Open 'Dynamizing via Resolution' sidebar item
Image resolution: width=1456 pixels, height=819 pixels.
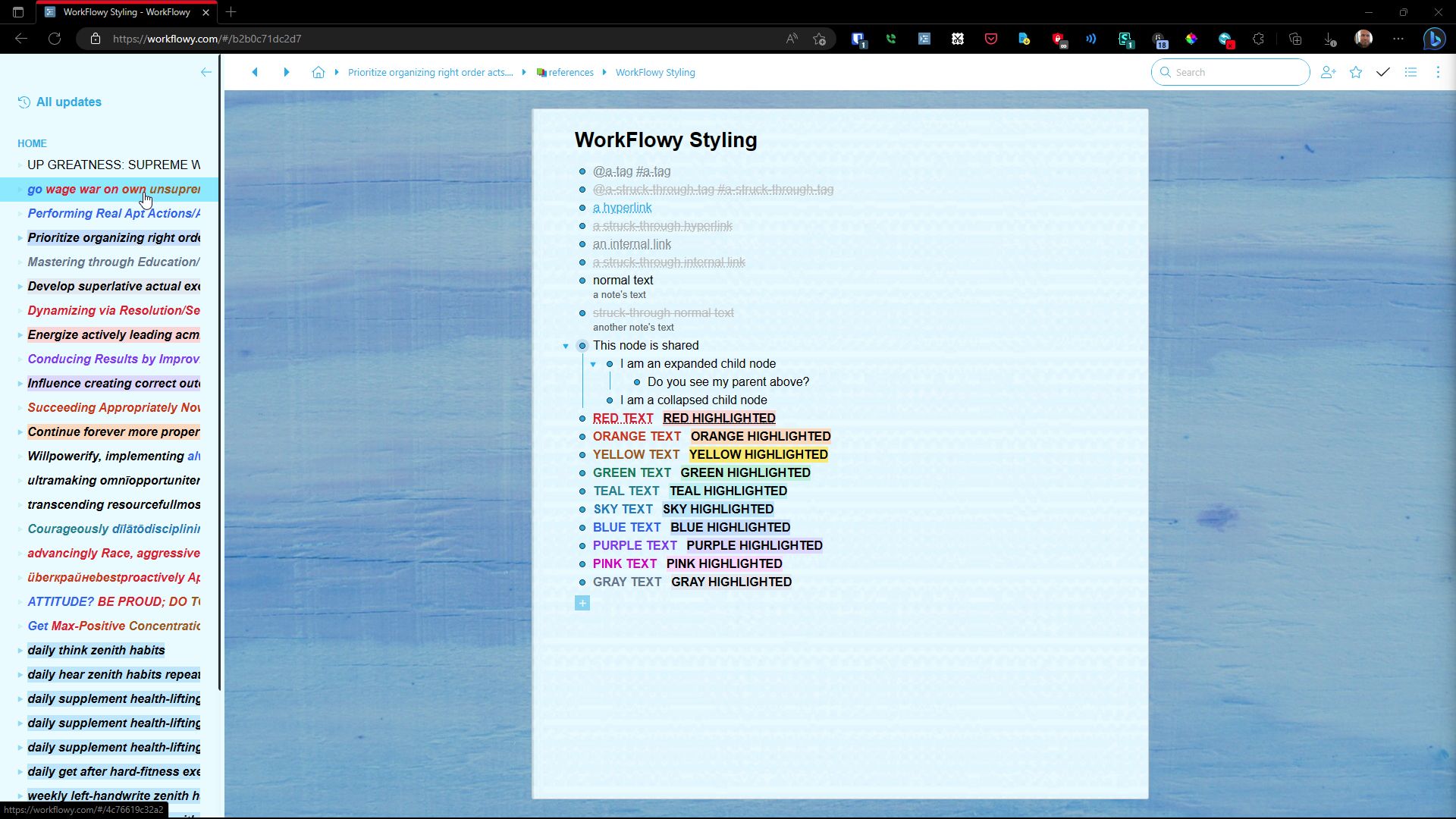point(114,311)
